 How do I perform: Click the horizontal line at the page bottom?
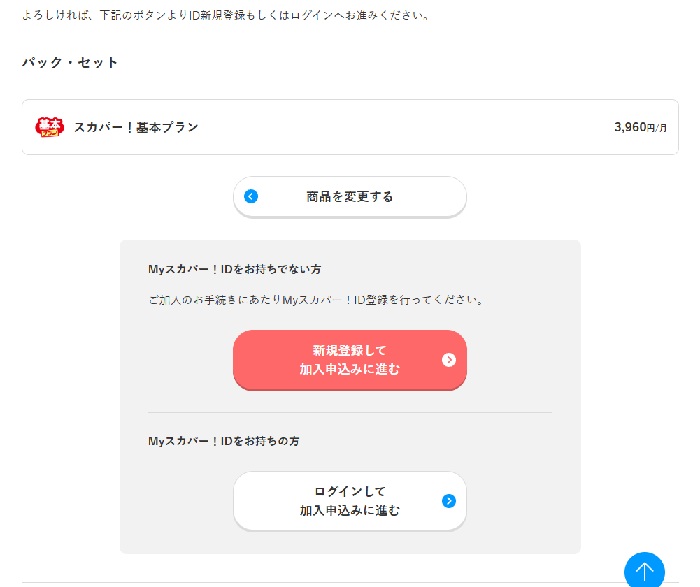[x=300, y=582]
